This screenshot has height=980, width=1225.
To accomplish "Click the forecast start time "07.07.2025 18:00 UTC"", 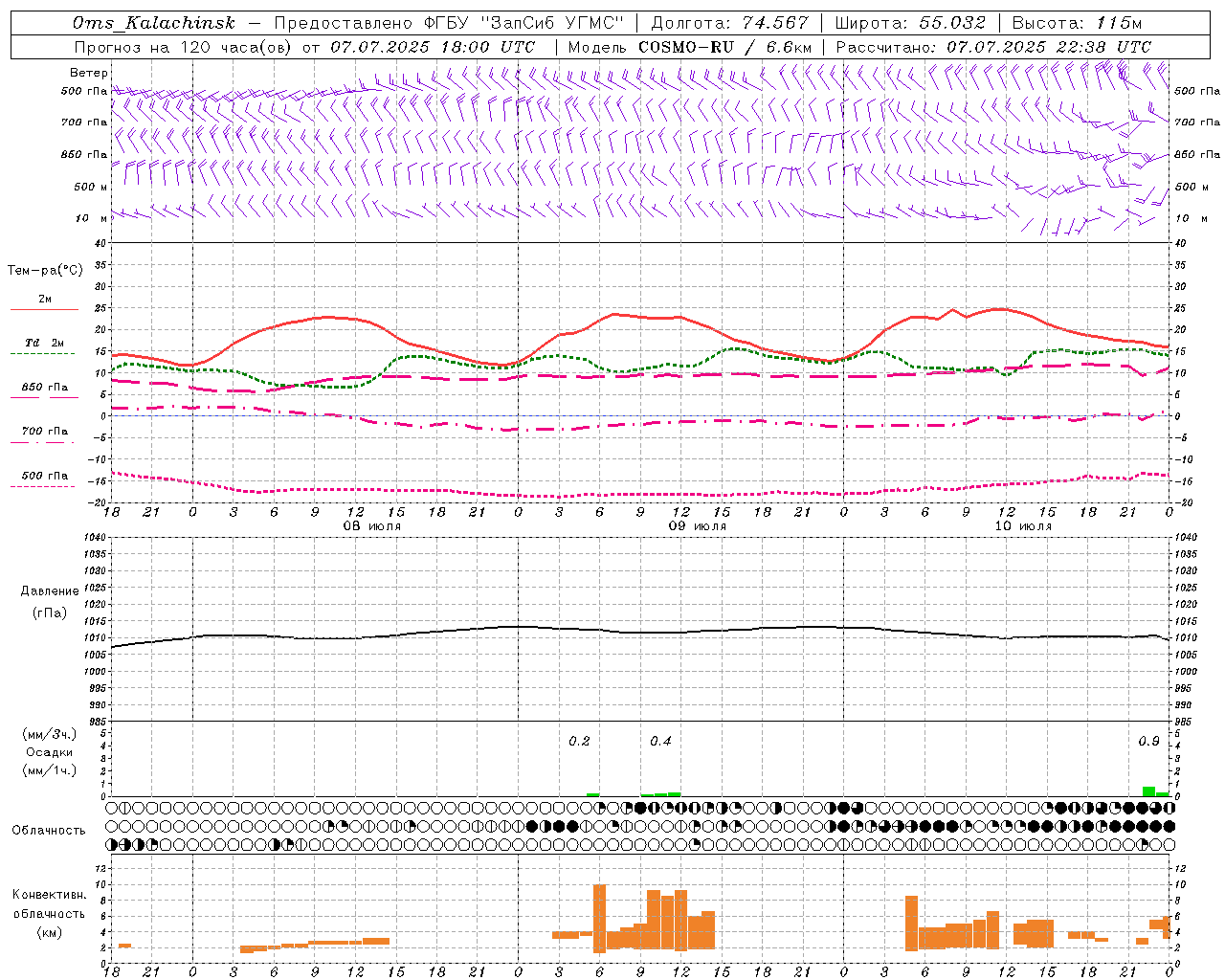I will click(x=433, y=47).
